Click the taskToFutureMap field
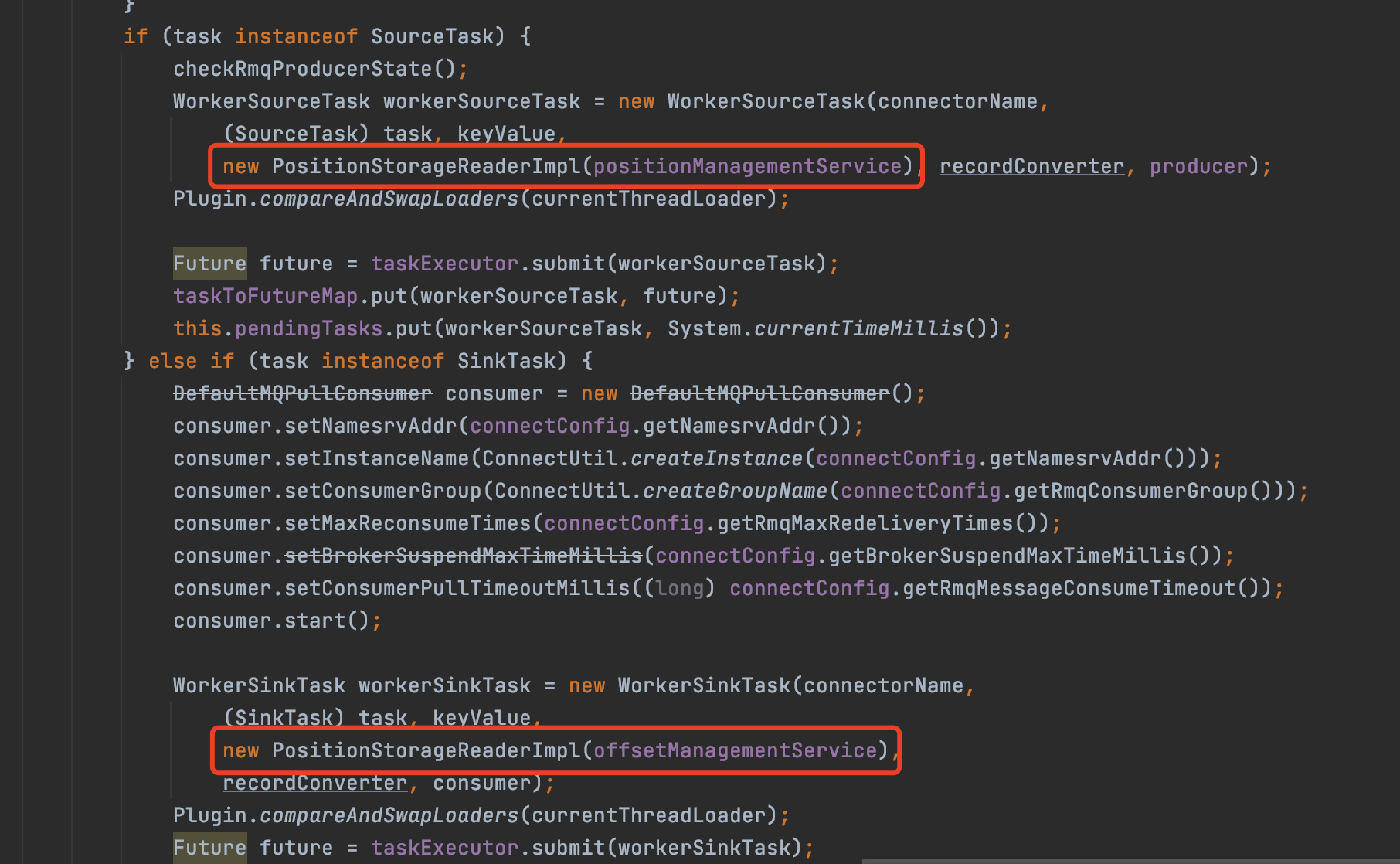1400x864 pixels. (265, 296)
